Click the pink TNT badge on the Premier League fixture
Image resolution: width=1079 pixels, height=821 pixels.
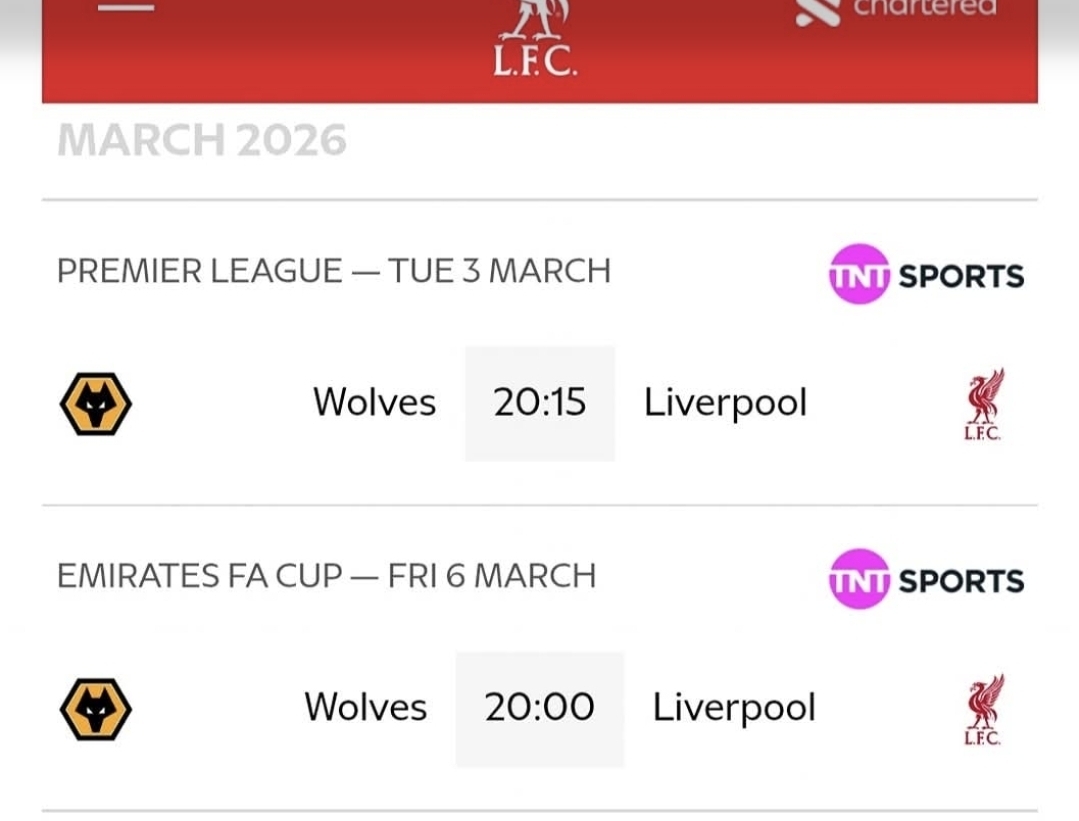[x=859, y=274]
